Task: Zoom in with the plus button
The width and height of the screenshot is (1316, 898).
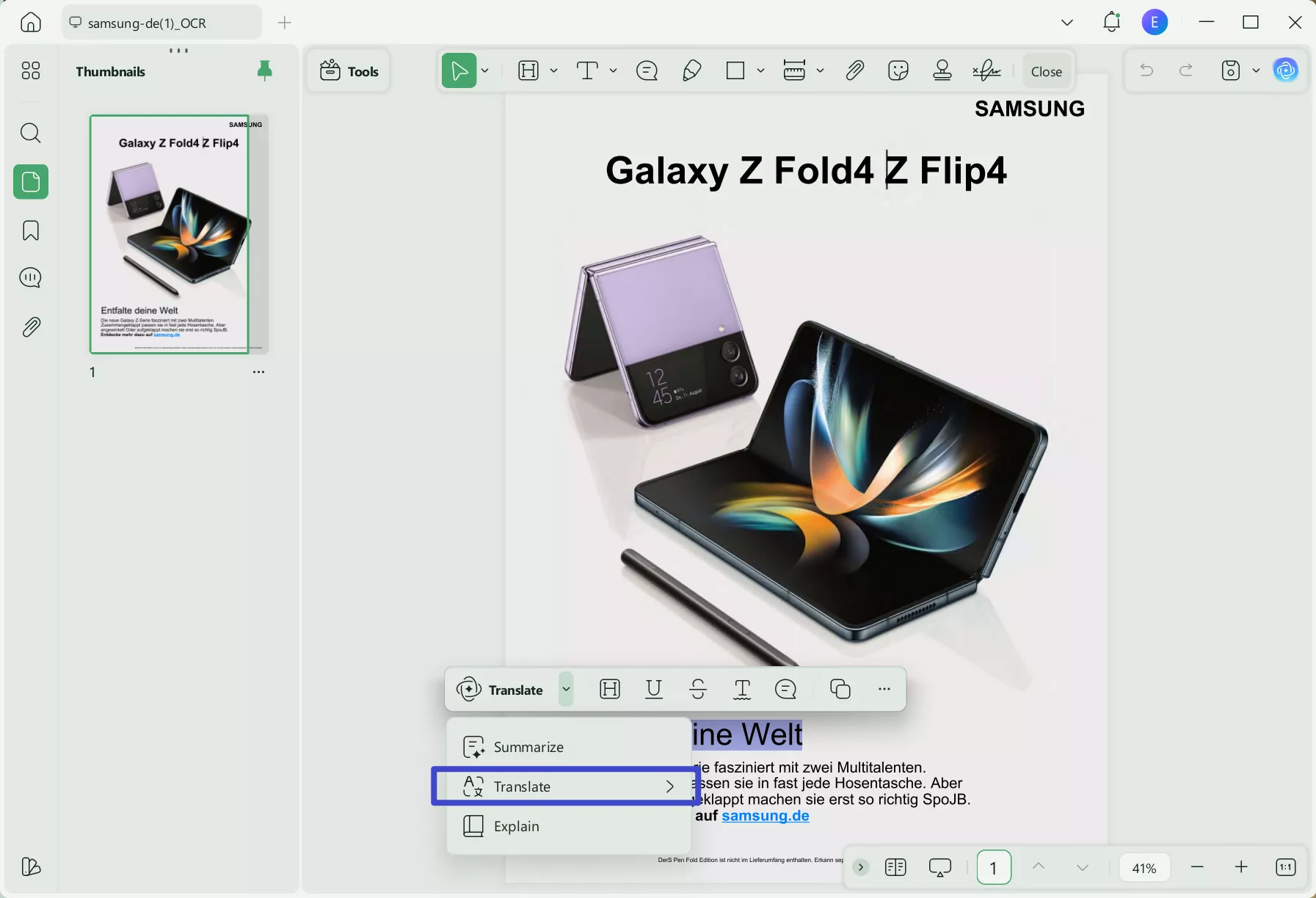Action: click(1241, 867)
